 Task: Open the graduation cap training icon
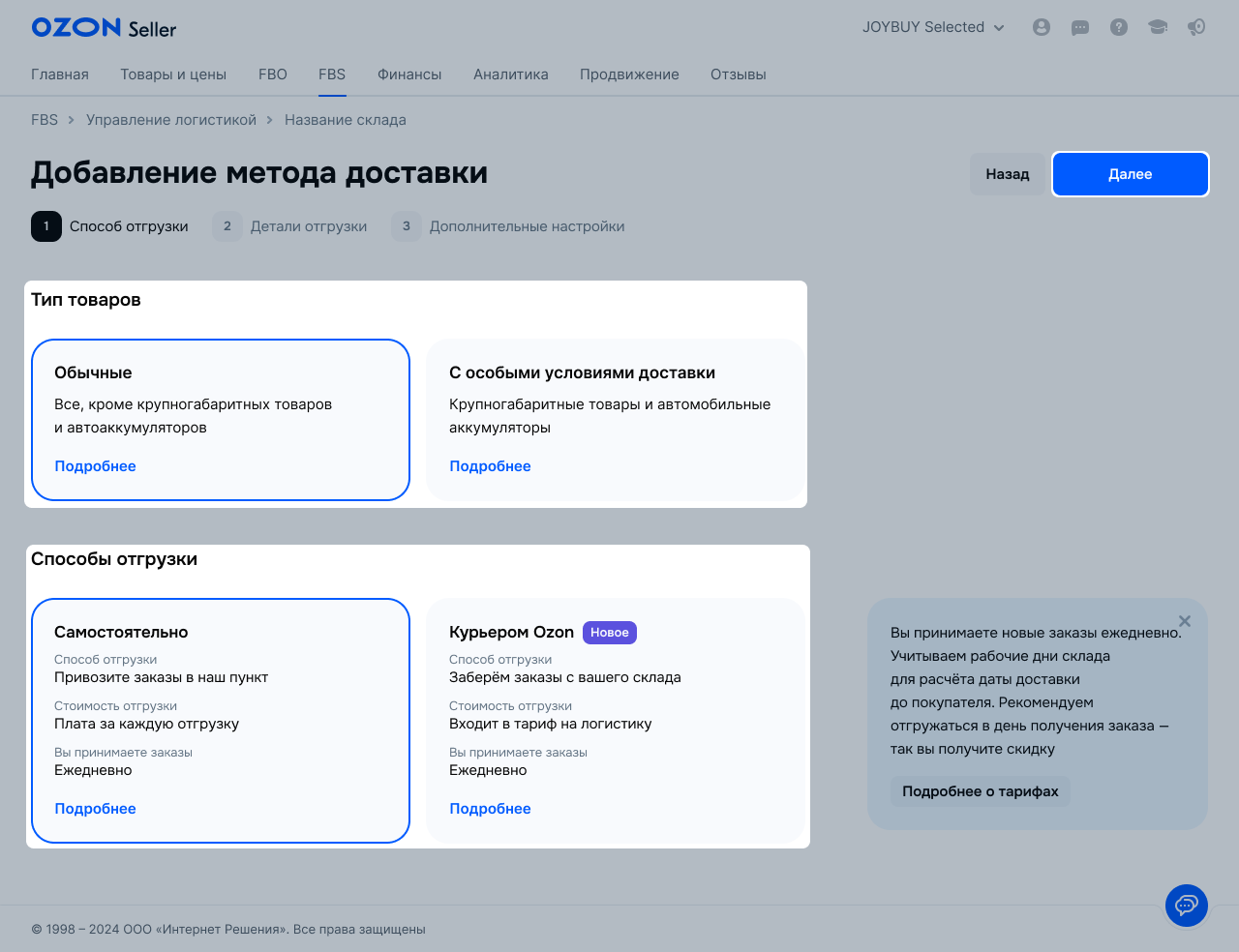click(x=1158, y=27)
